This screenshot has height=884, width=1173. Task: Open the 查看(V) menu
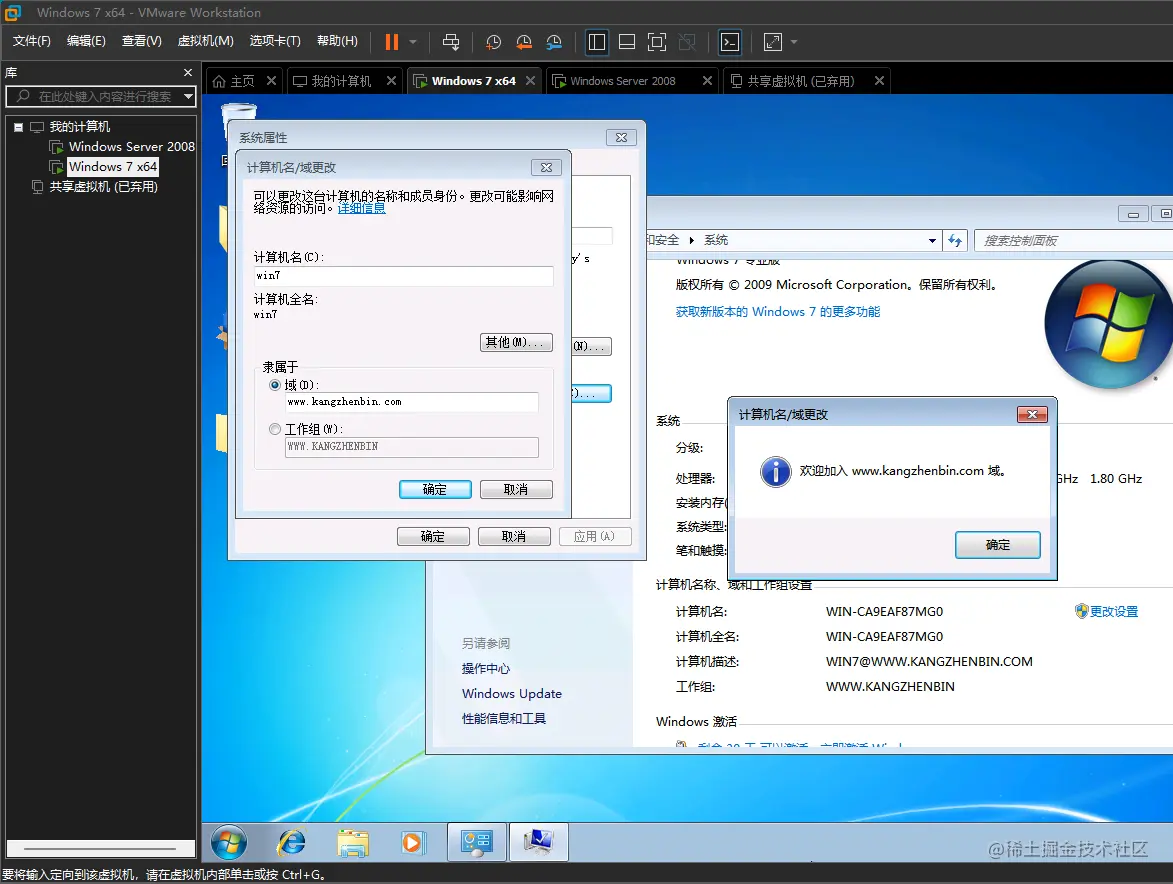click(141, 41)
